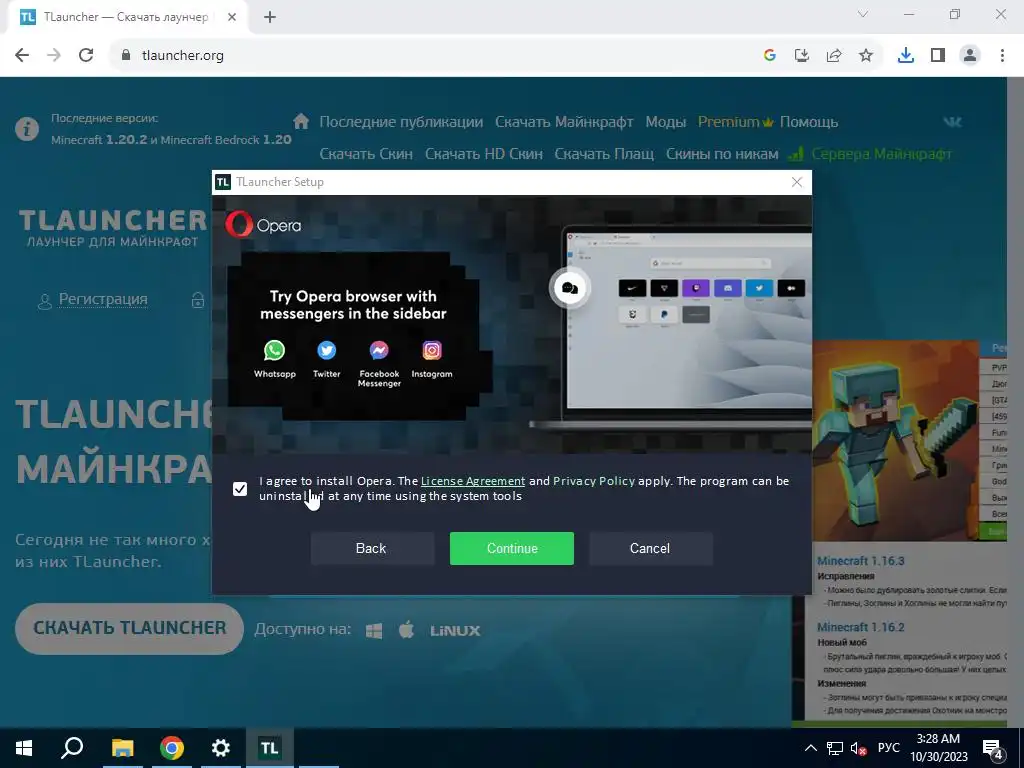Open Windows taskbar search
The height and width of the screenshot is (768, 1024).
72,748
